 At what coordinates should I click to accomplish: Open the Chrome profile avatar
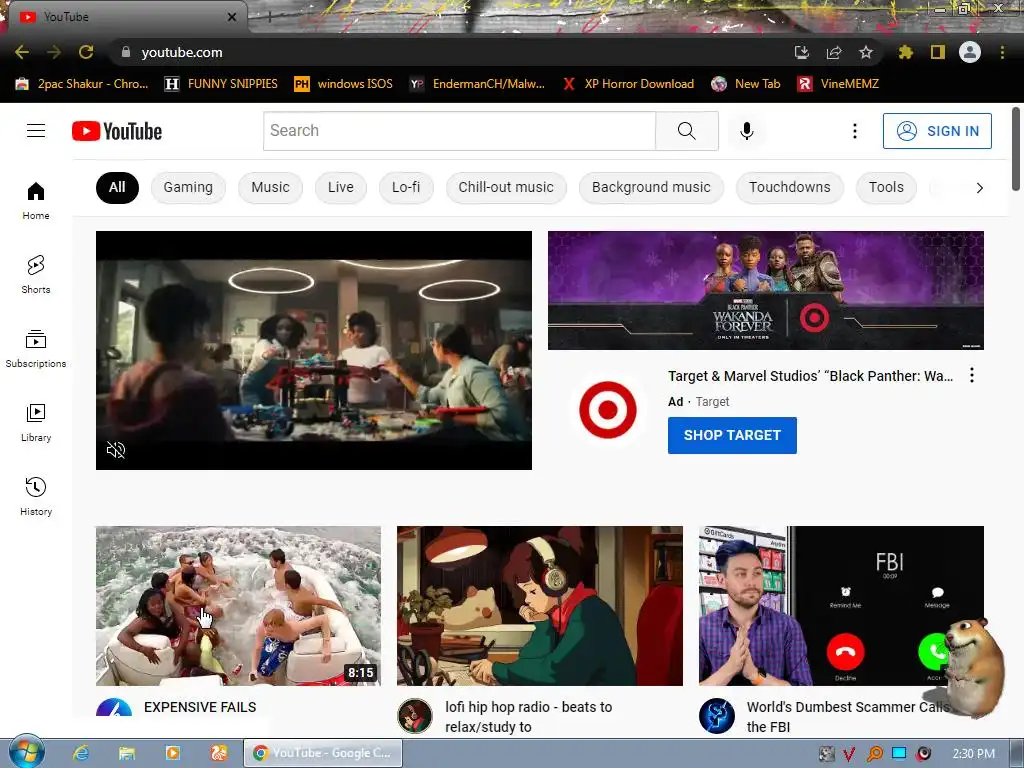click(x=970, y=52)
